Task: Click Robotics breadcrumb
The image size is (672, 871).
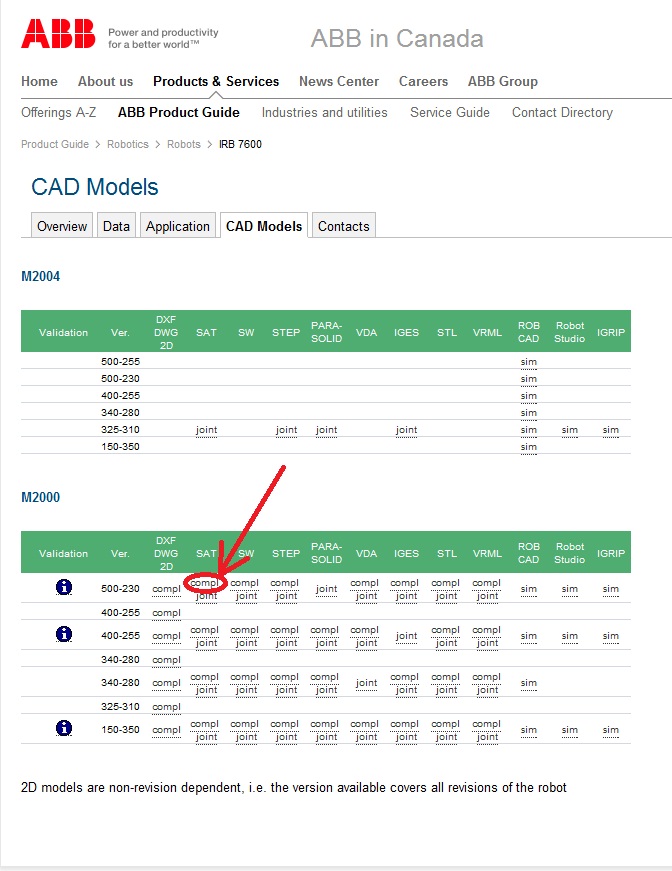Action: point(128,144)
